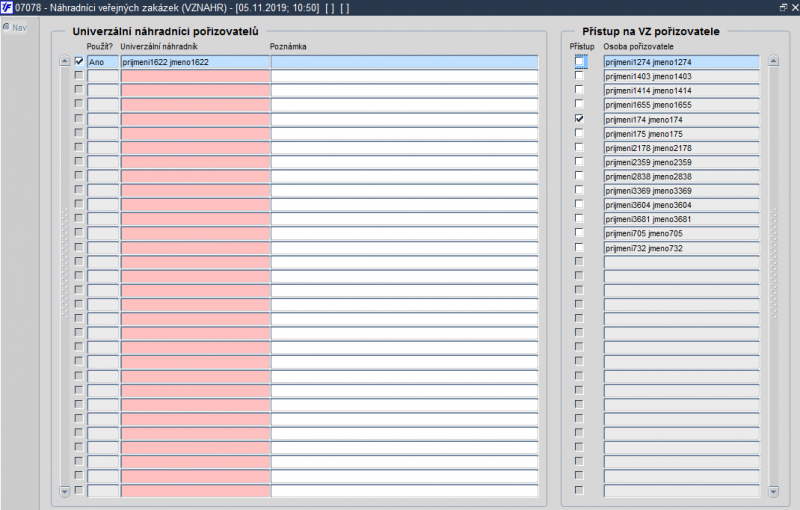Select person prijmeni1414 jmeno1414
Viewport: 800px width, 510px height.
point(681,91)
